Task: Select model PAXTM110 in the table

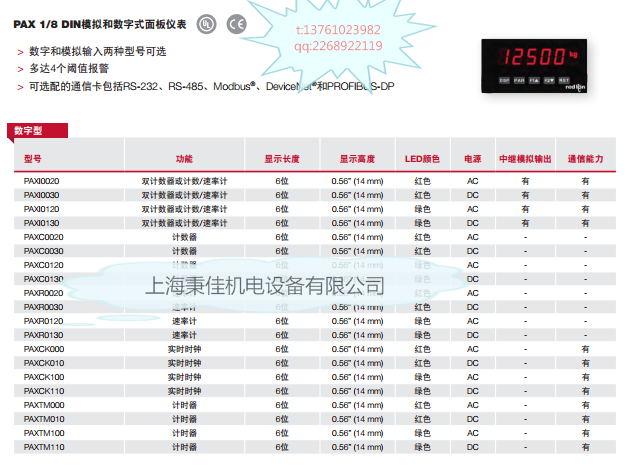Action: click(44, 447)
